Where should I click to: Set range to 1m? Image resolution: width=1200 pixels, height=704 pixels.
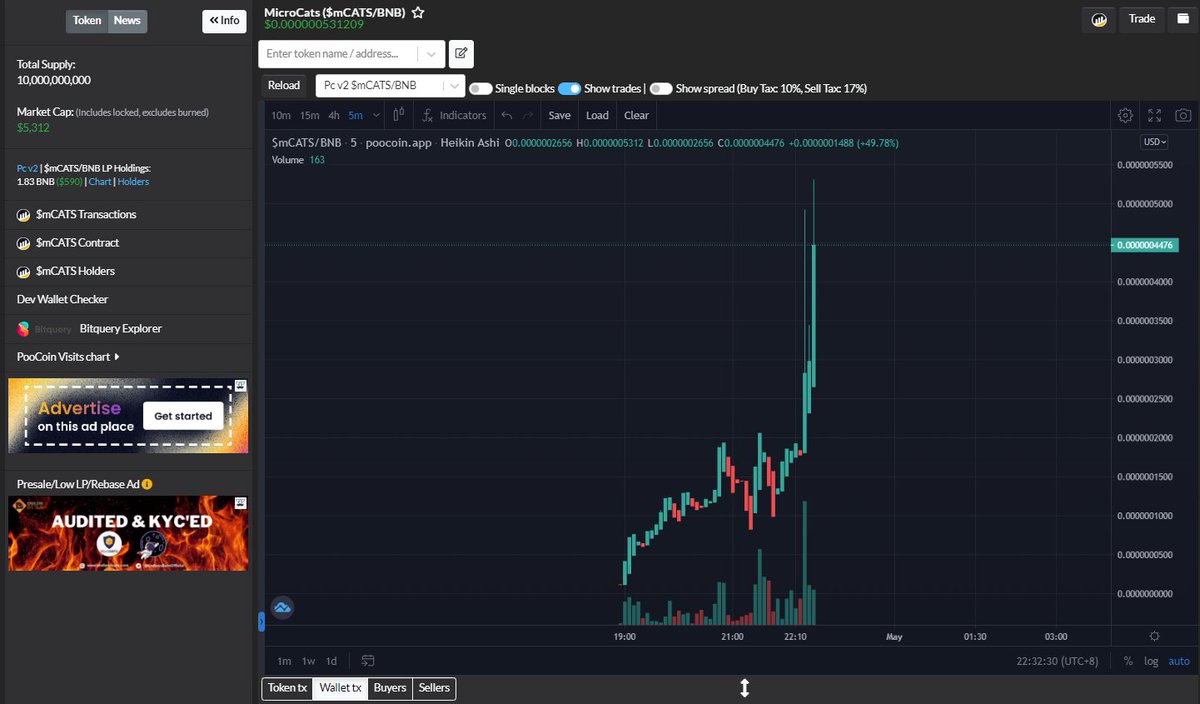pyautogui.click(x=284, y=661)
